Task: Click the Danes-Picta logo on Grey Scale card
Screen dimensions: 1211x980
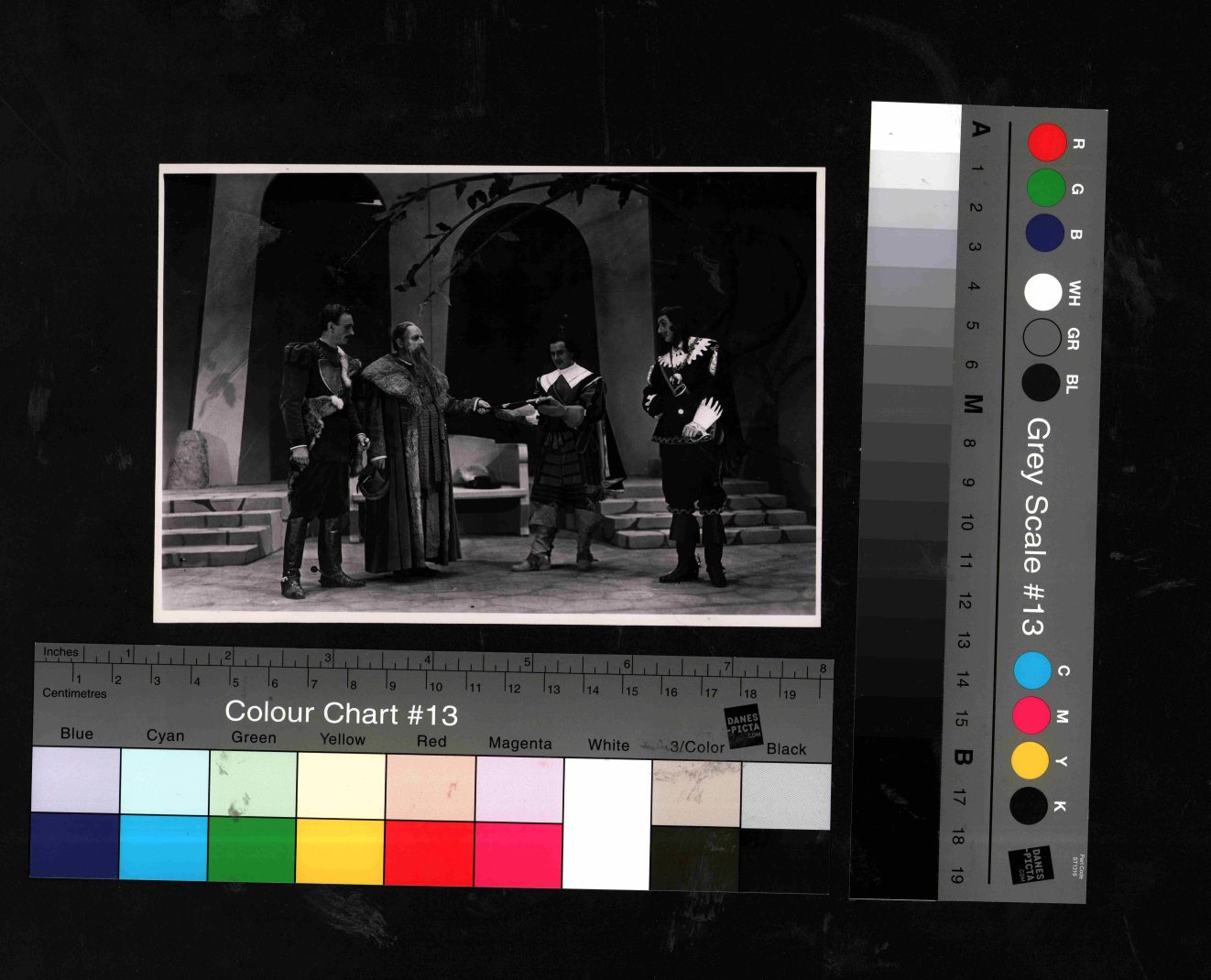Action: tap(1031, 864)
